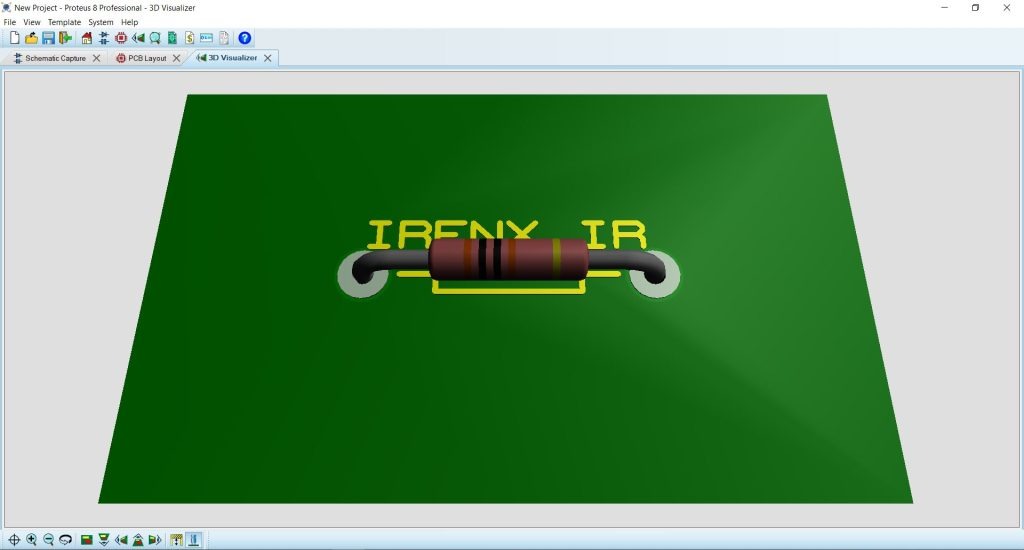Select the Top View icon

pyautogui.click(x=87, y=540)
